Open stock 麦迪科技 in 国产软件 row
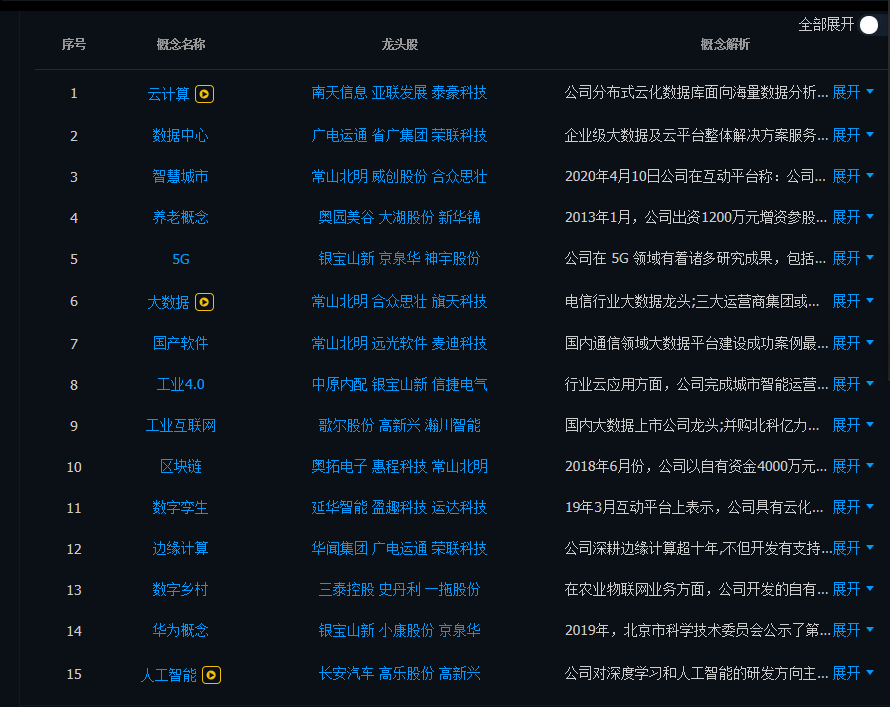890x707 pixels. 459,343
